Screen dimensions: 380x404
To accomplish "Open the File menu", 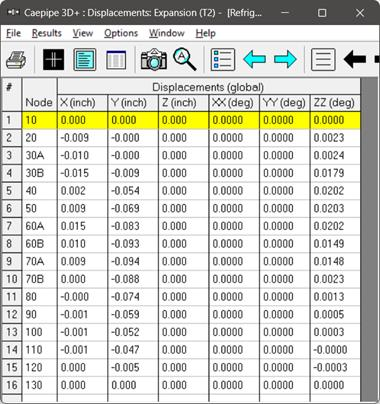I will click(14, 33).
